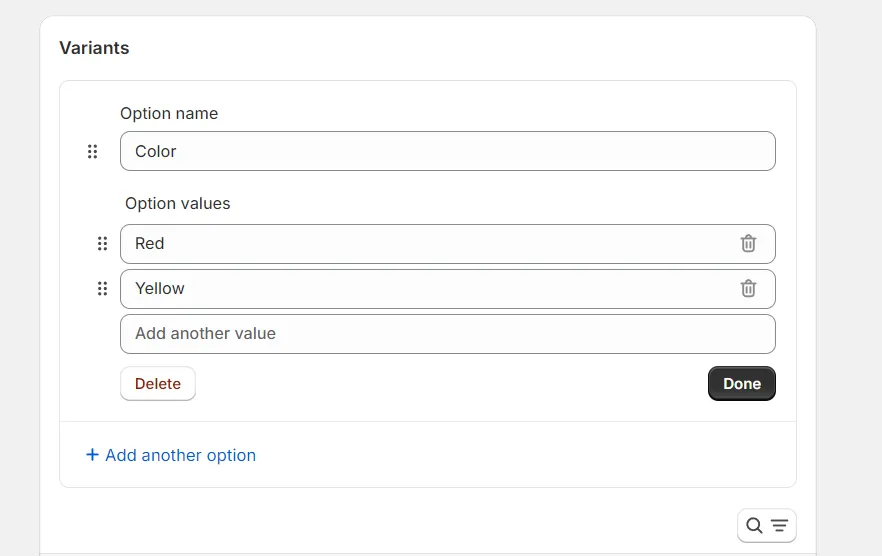Click the Add another option link
The height and width of the screenshot is (556, 882).
(x=171, y=455)
